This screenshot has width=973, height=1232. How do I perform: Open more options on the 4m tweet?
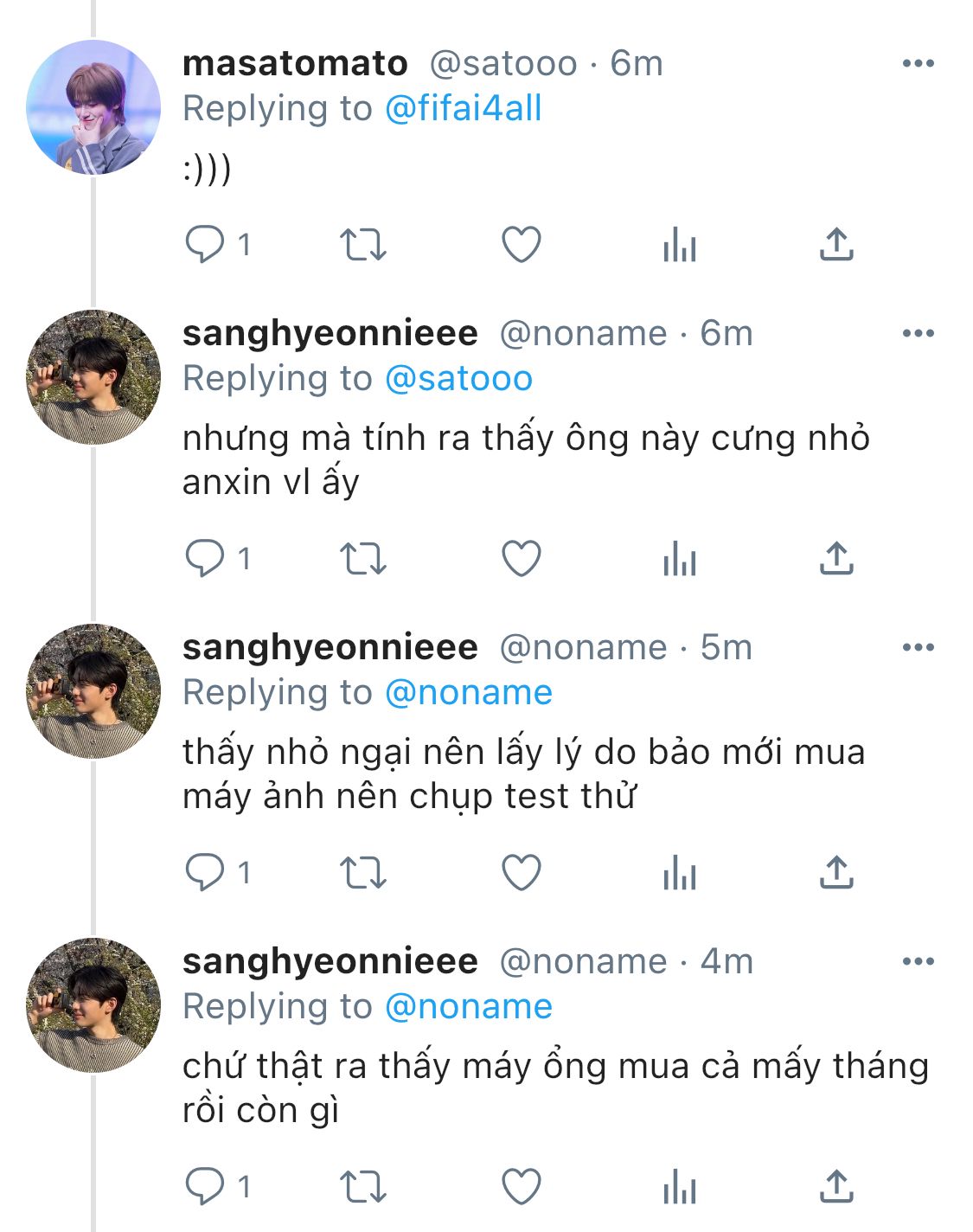click(918, 961)
